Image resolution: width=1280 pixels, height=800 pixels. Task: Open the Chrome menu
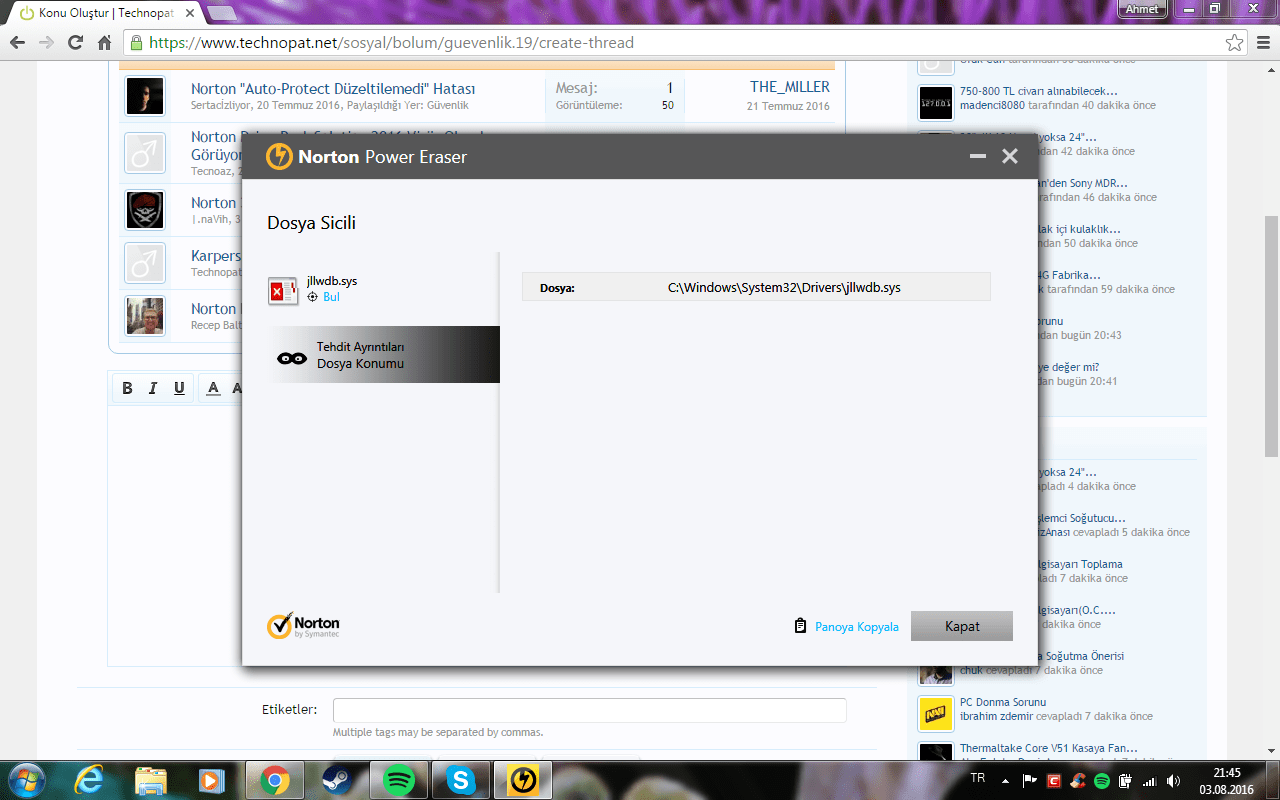pos(1263,43)
